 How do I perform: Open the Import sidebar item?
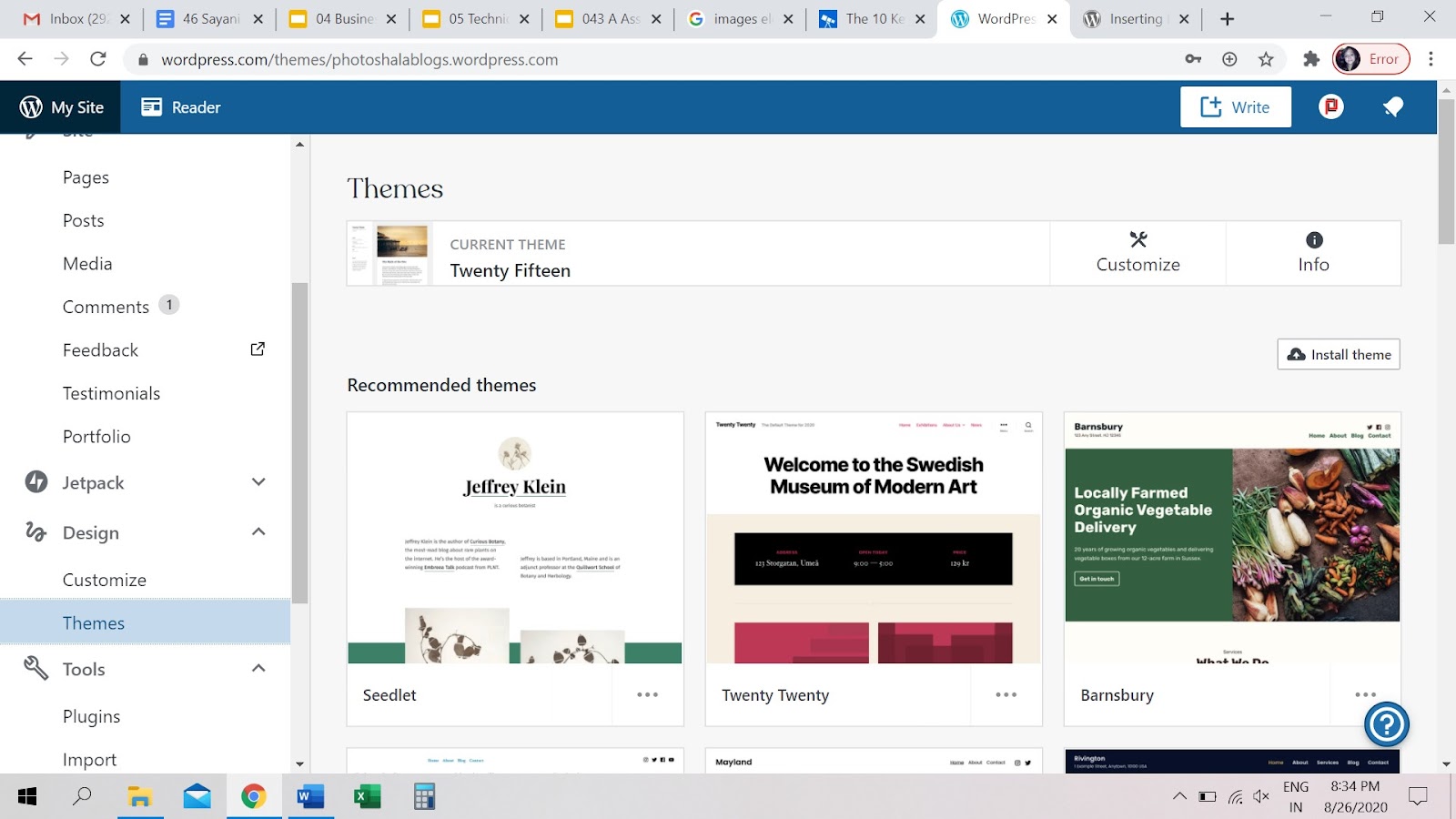tap(89, 759)
